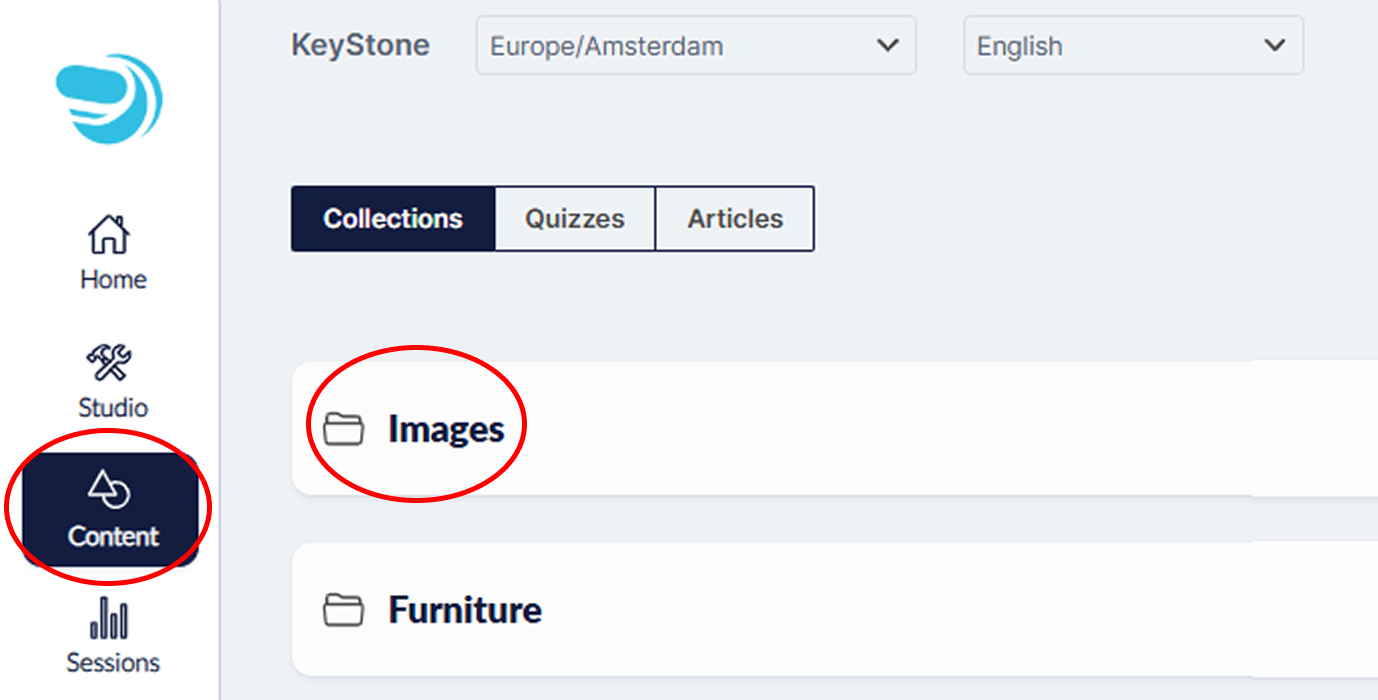The image size is (1378, 700).
Task: Click the Home house icon
Action: pyautogui.click(x=109, y=235)
